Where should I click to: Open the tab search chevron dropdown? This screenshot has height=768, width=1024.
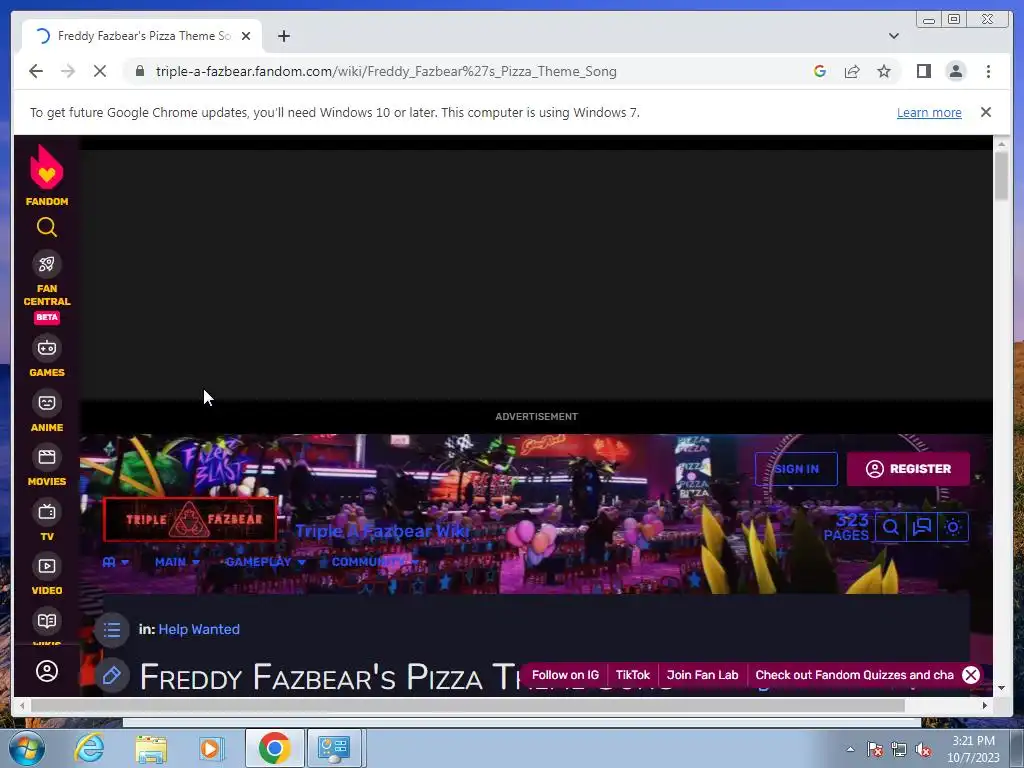[893, 36]
